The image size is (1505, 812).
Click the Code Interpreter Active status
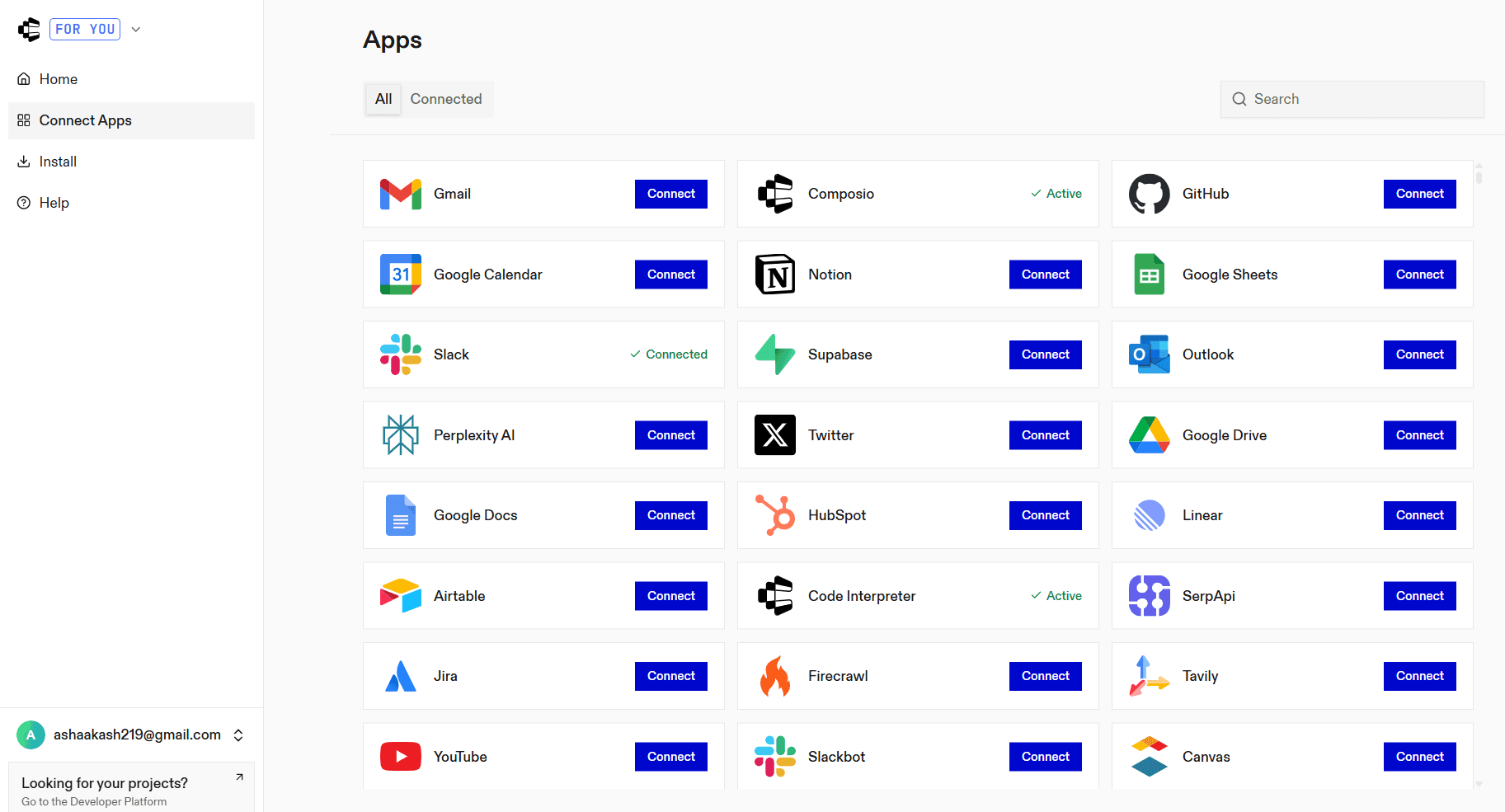[1056, 596]
